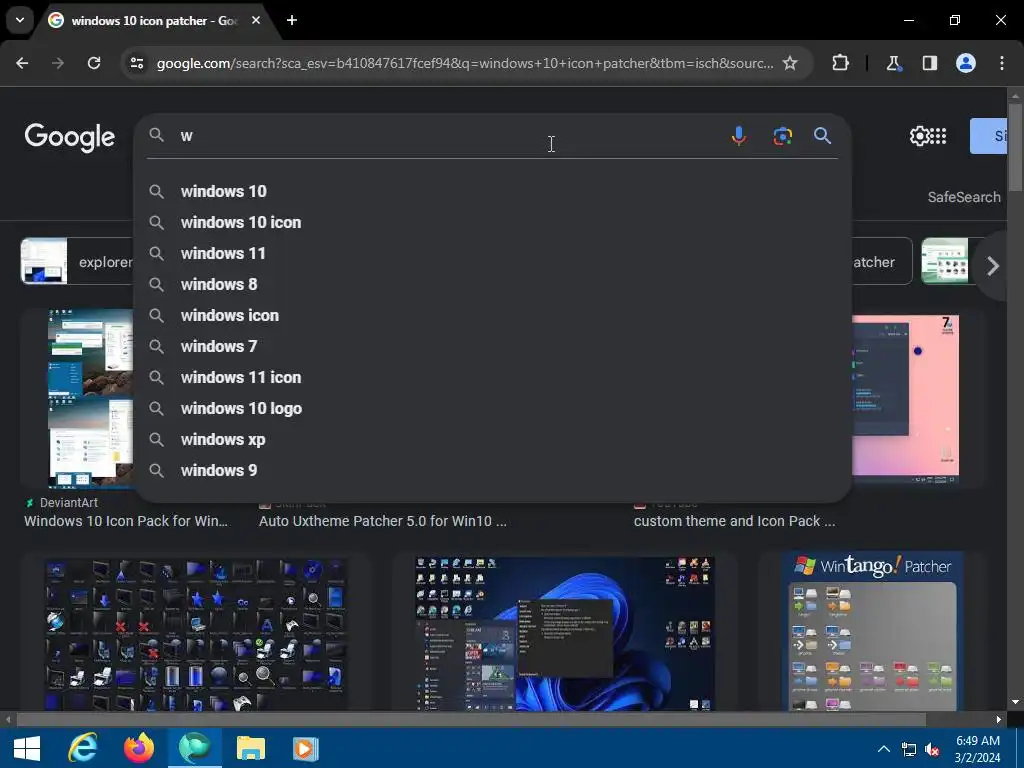Click the horizontal scrollbar right arrow

pyautogui.click(x=999, y=720)
